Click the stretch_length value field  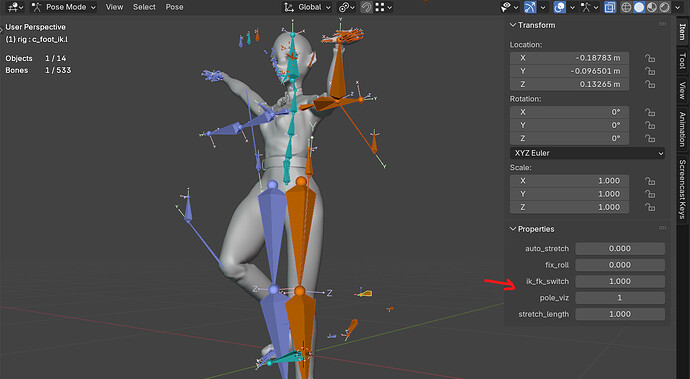[x=620, y=314]
